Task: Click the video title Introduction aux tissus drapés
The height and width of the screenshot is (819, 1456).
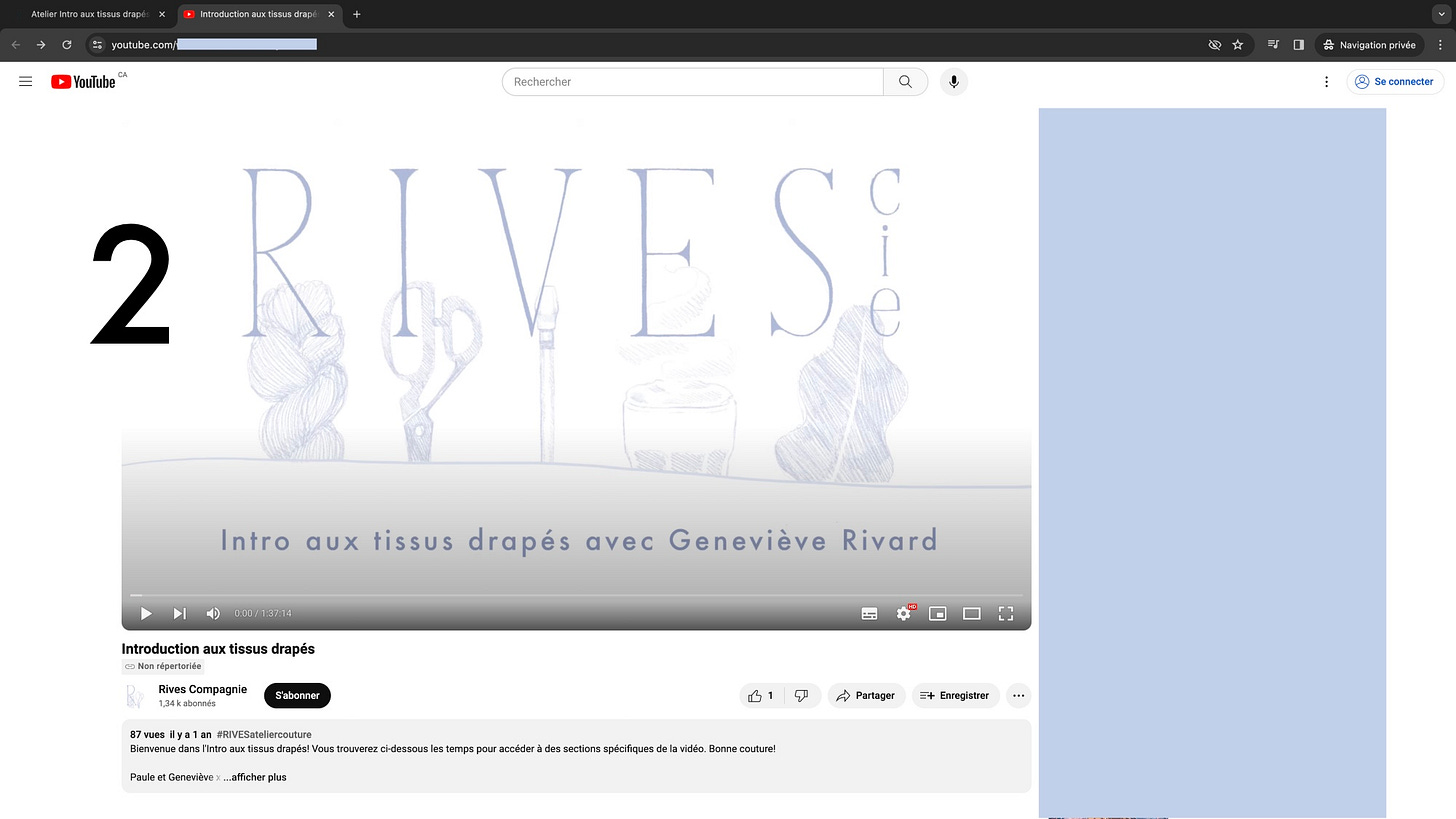Action: (218, 649)
